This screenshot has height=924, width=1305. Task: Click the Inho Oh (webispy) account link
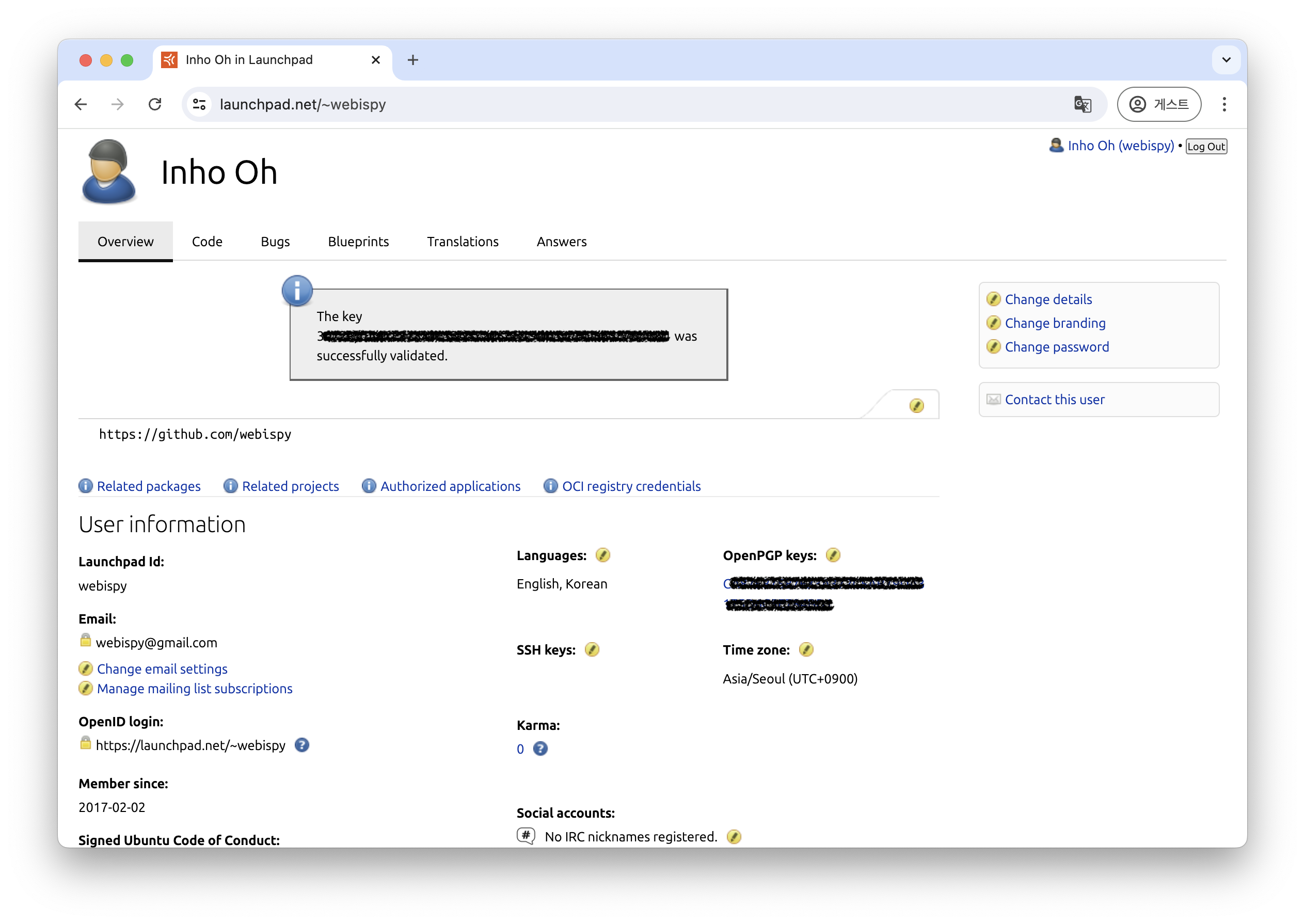point(1121,146)
